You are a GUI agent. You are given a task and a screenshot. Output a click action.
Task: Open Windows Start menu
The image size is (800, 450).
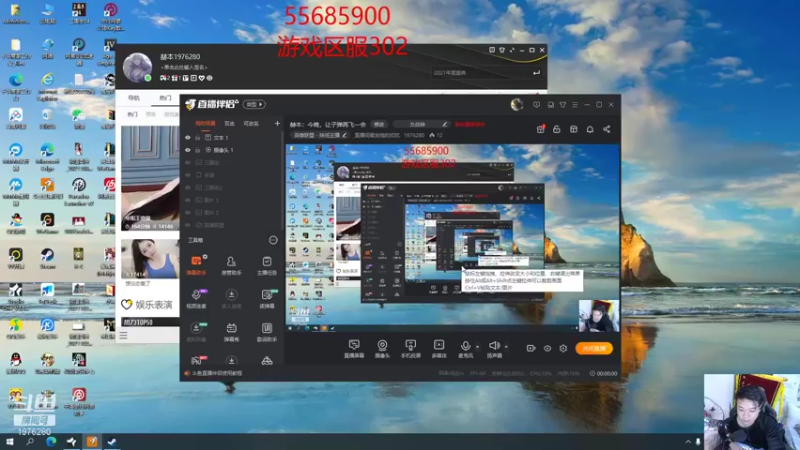click(x=10, y=442)
